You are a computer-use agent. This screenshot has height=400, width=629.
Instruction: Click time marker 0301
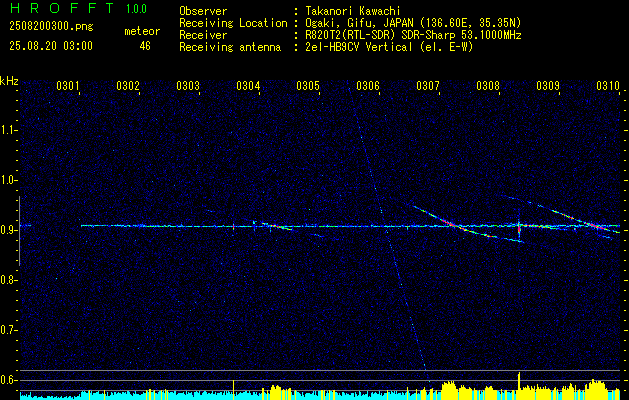coord(67,86)
